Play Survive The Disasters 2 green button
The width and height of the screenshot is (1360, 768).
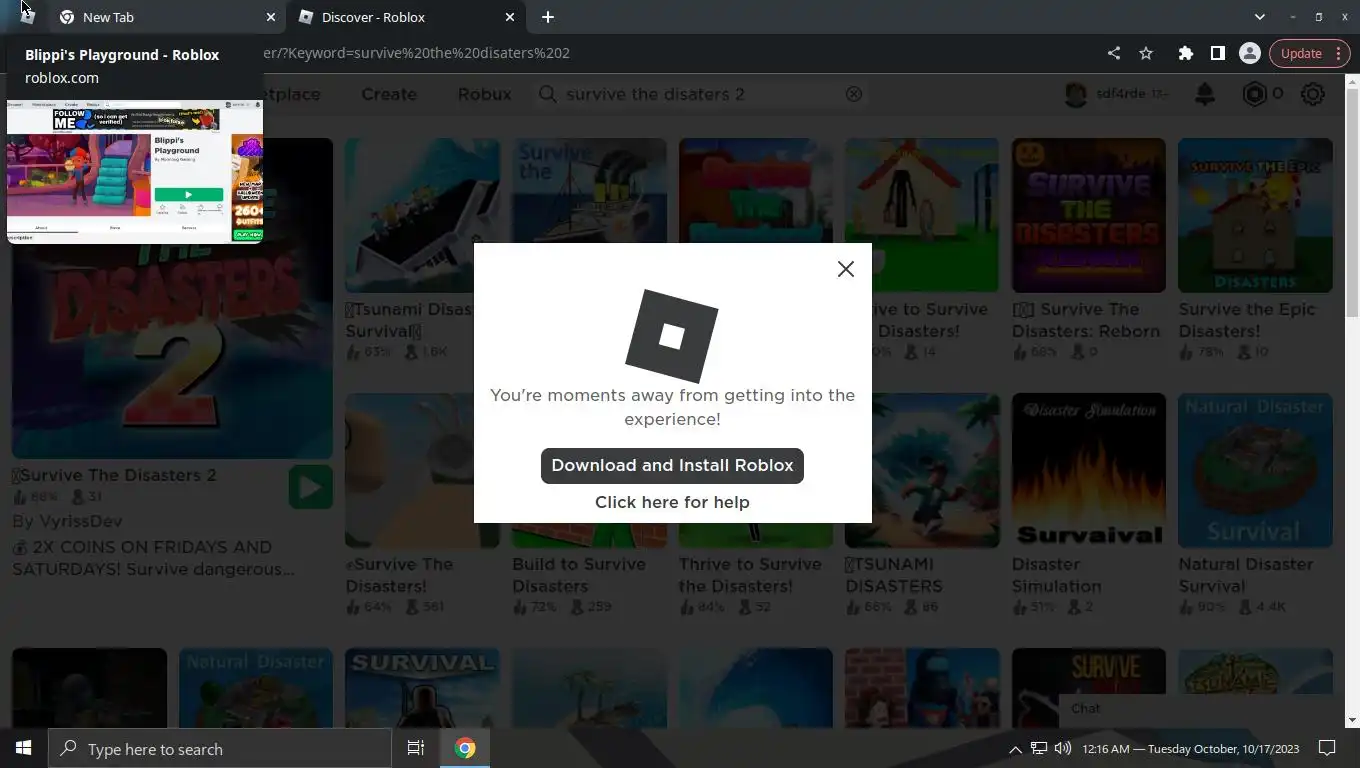(x=311, y=487)
